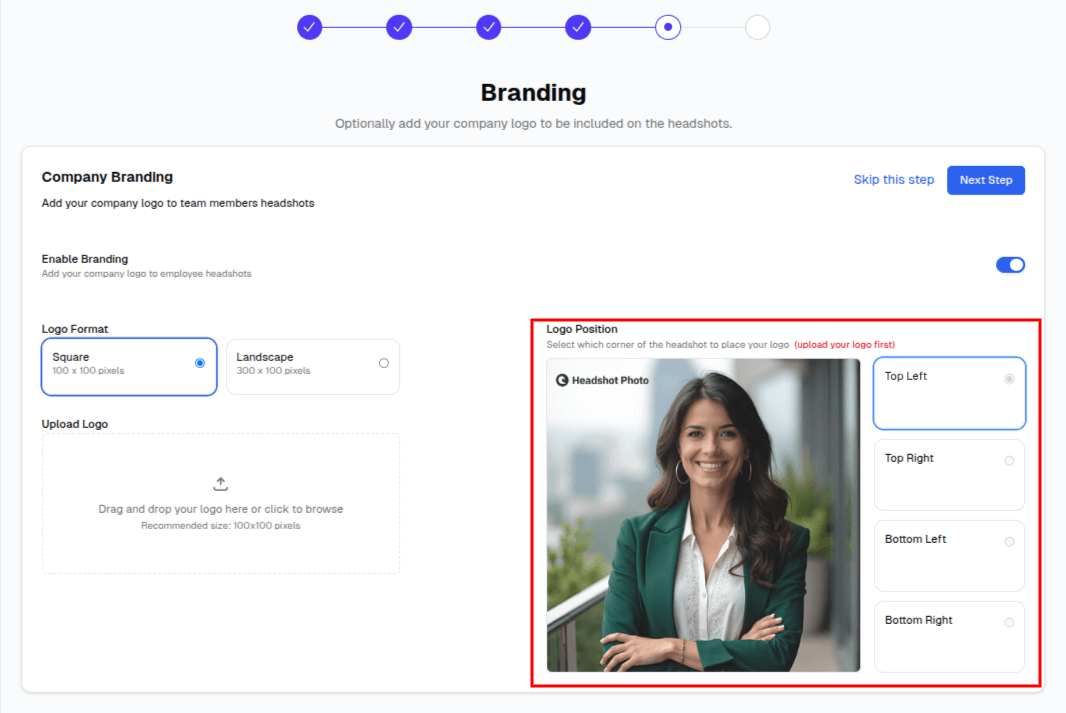
Task: Select the Landscape logo format radio
Action: 384,363
